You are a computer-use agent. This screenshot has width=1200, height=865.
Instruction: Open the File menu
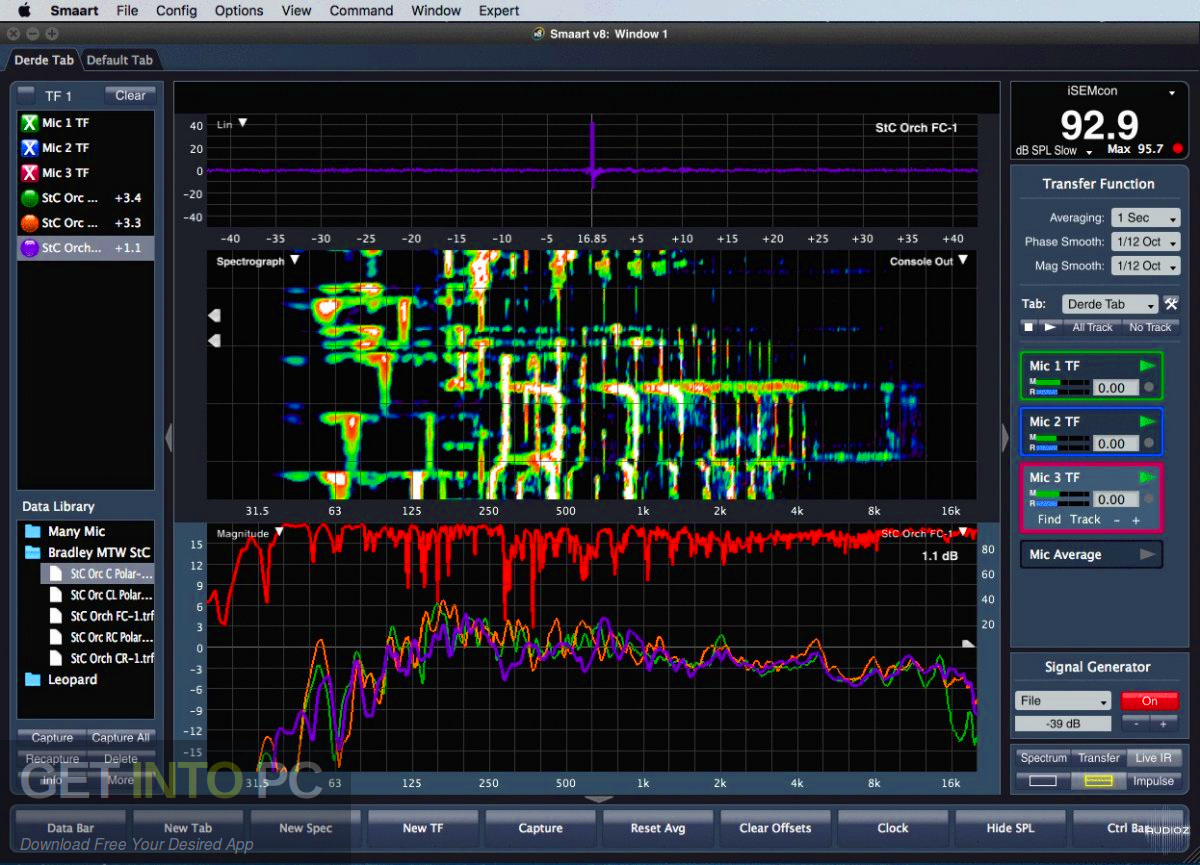(x=127, y=11)
